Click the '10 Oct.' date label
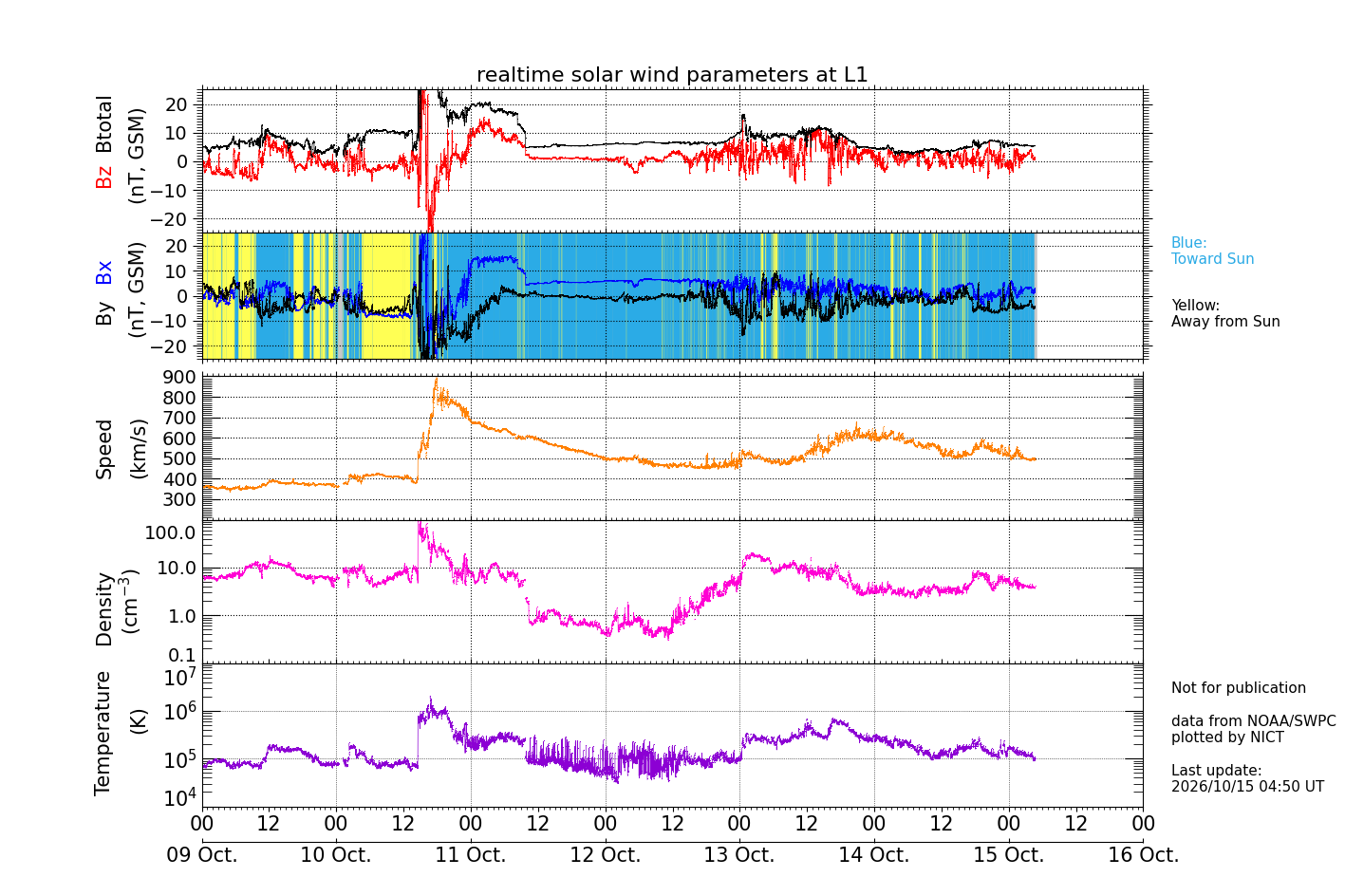The image size is (1345, 896). [336, 855]
